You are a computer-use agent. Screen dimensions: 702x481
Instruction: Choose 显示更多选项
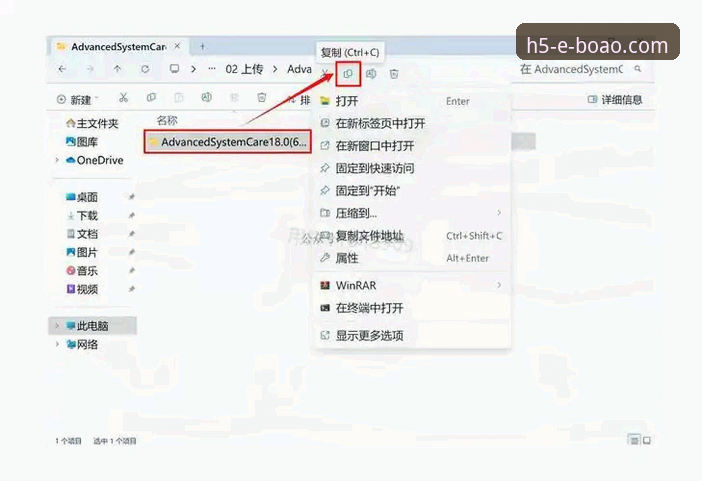click(412, 335)
